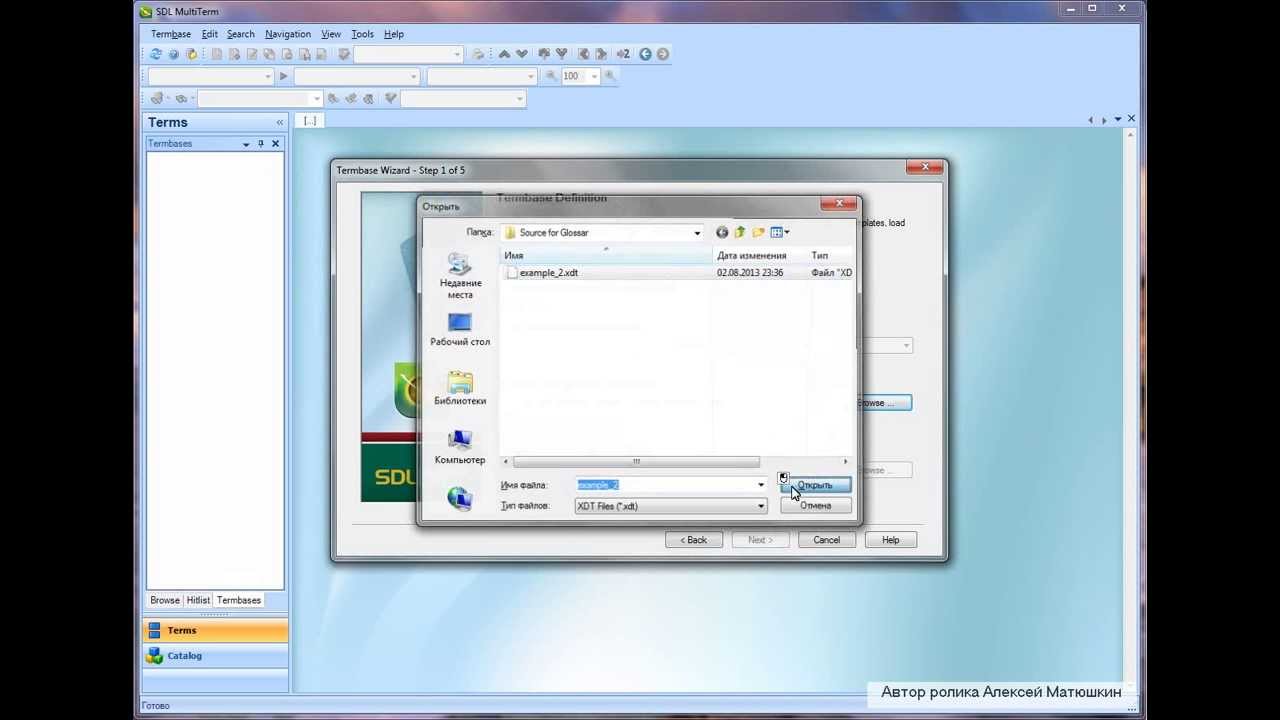Screen dimensions: 1280x720
Task: Open the zoom level 100 dropdown
Action: click(x=594, y=76)
